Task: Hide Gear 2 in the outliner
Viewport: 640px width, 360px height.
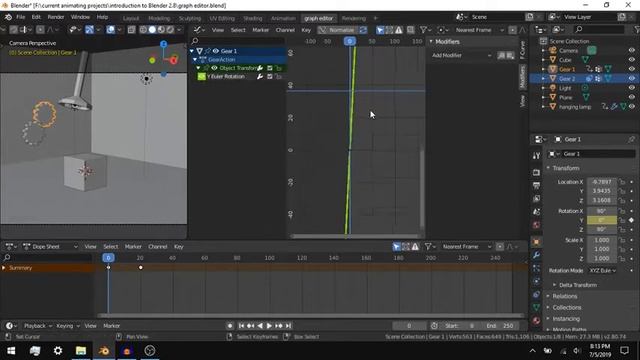Action: [632, 78]
